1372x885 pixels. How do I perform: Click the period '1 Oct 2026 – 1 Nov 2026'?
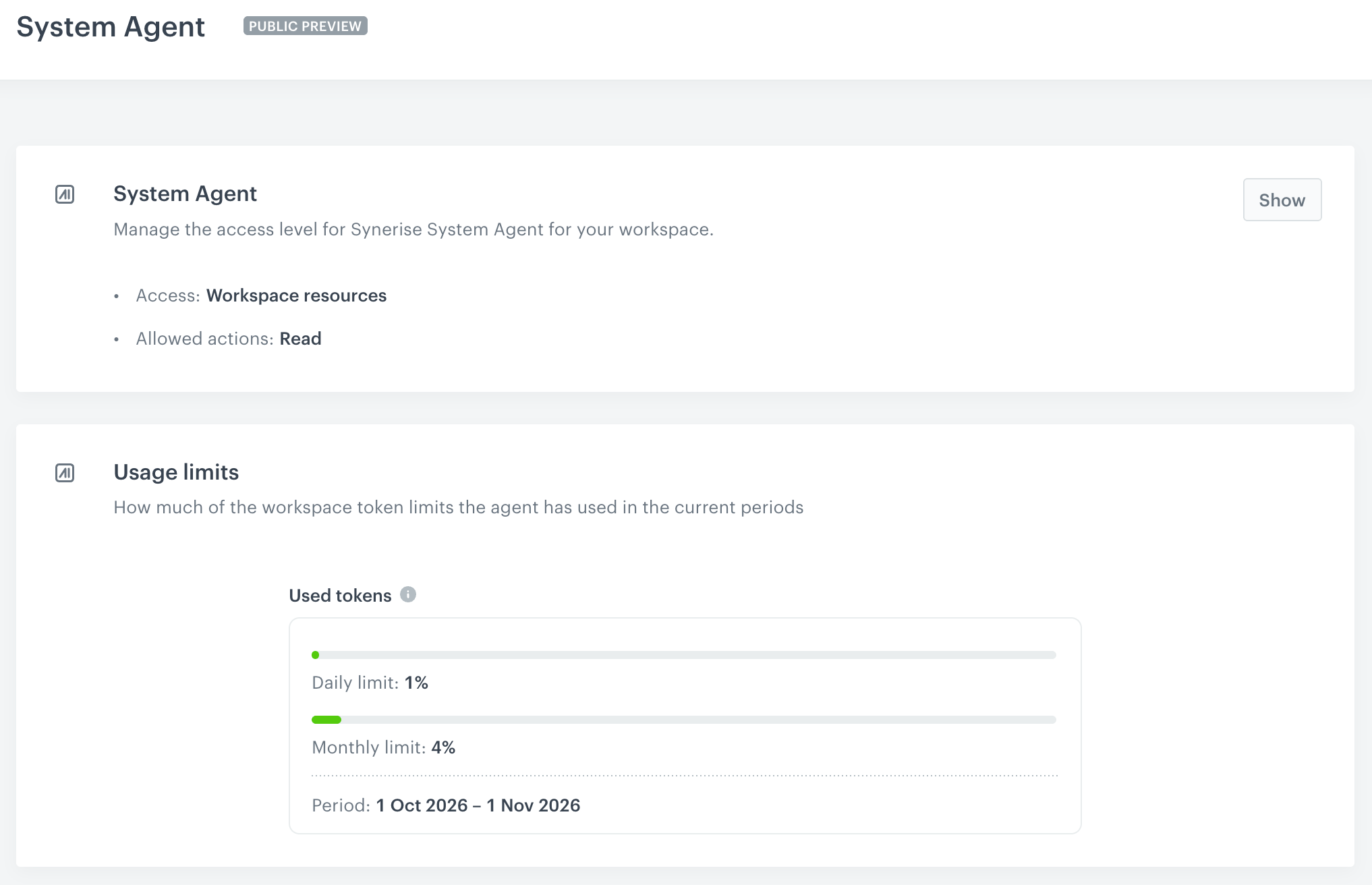click(478, 805)
